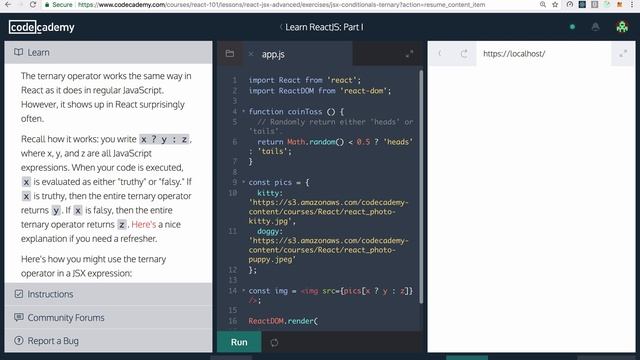Fold the pics object at line 9

click(x=244, y=182)
